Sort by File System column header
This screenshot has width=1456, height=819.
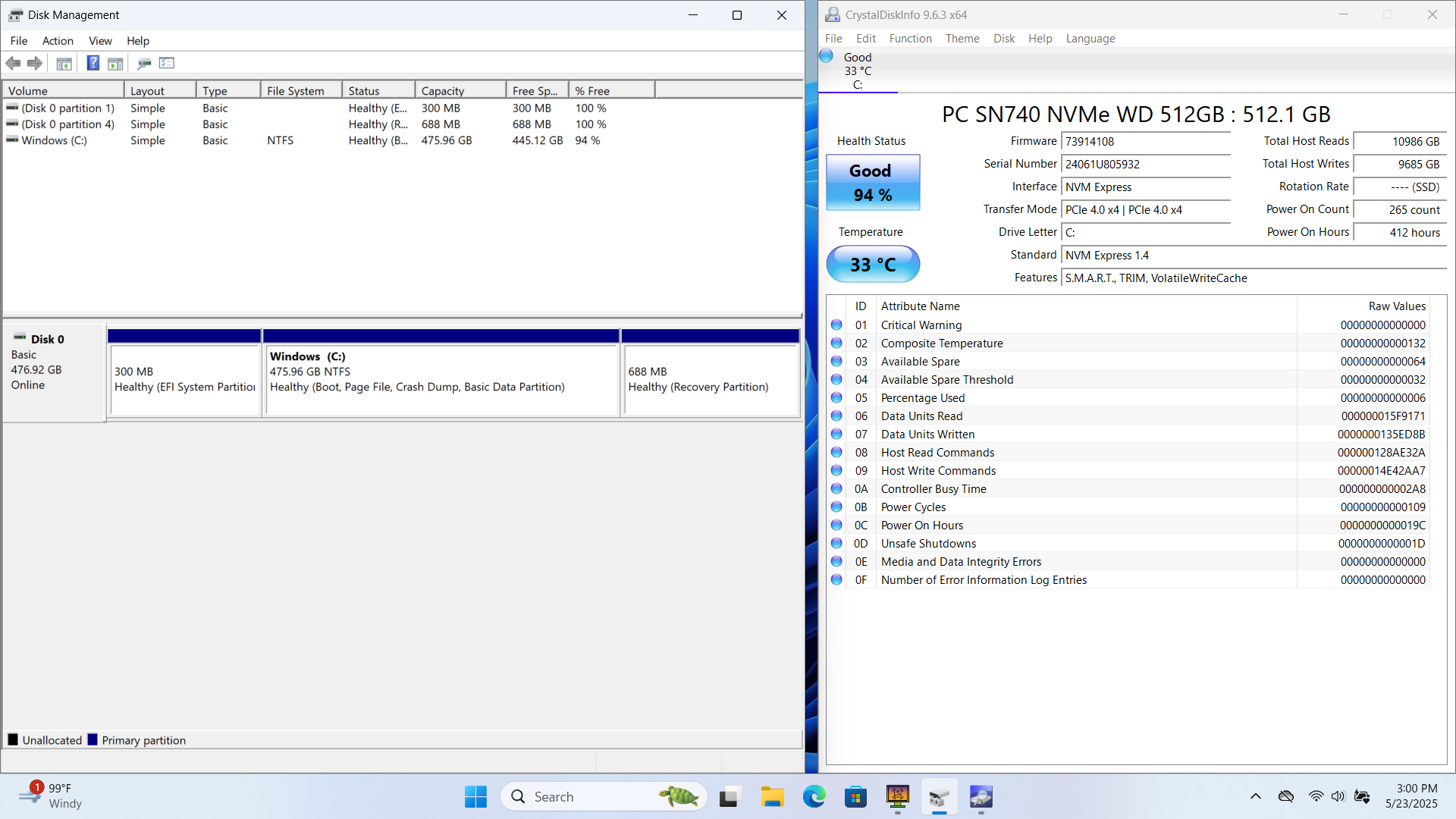(x=301, y=90)
